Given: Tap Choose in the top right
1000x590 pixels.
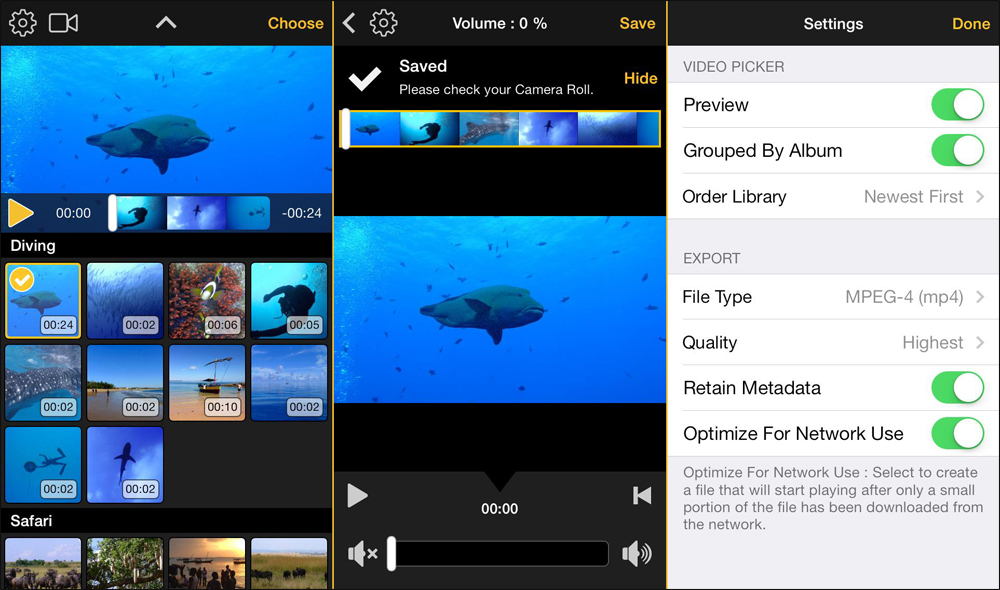Looking at the screenshot, I should pos(296,22).
